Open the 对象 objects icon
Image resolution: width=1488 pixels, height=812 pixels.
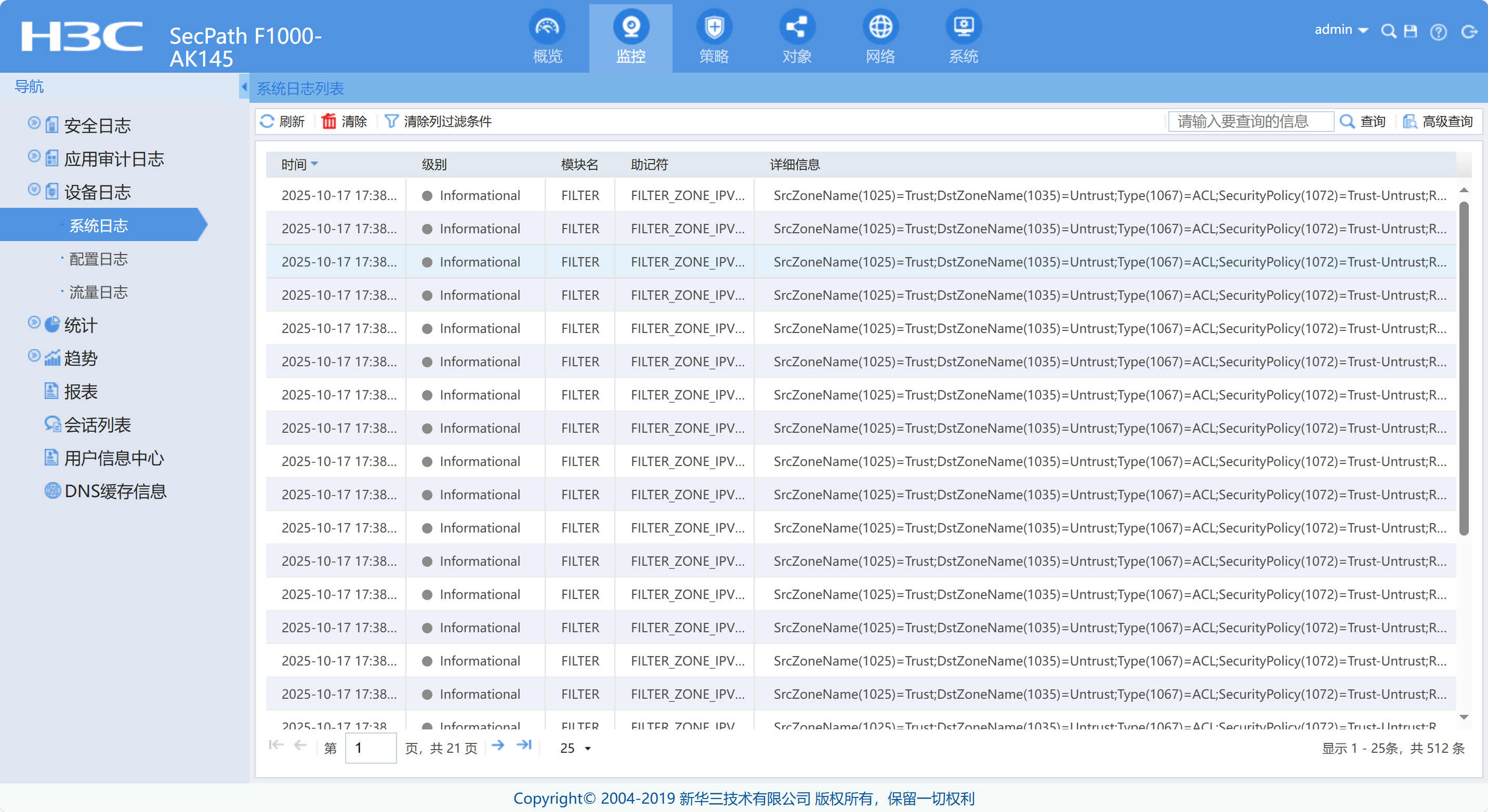click(797, 26)
